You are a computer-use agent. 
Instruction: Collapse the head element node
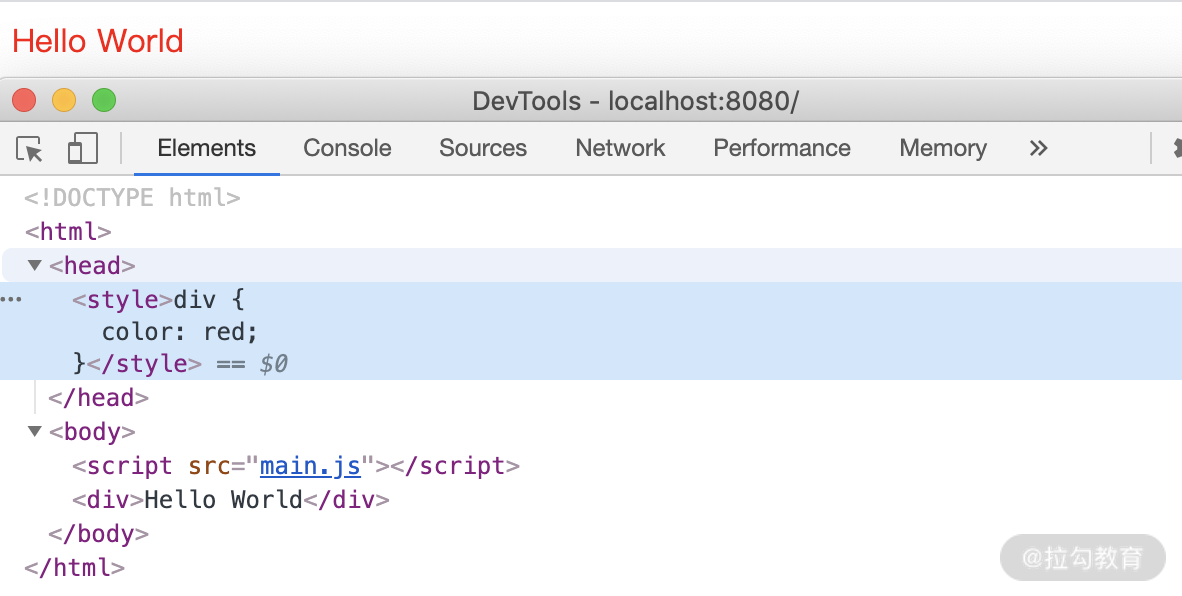35,266
